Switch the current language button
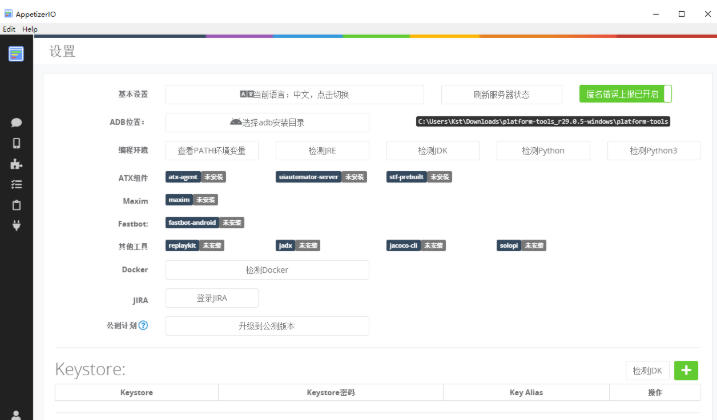This screenshot has height=420, width=717. click(294, 95)
